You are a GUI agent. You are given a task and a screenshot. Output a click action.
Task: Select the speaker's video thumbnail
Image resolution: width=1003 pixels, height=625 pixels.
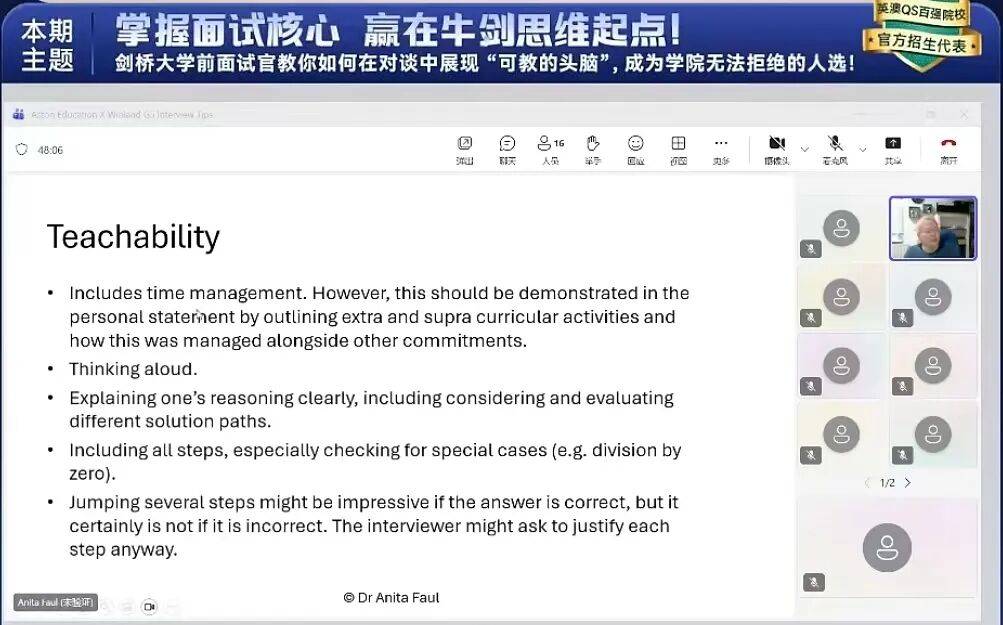click(933, 228)
